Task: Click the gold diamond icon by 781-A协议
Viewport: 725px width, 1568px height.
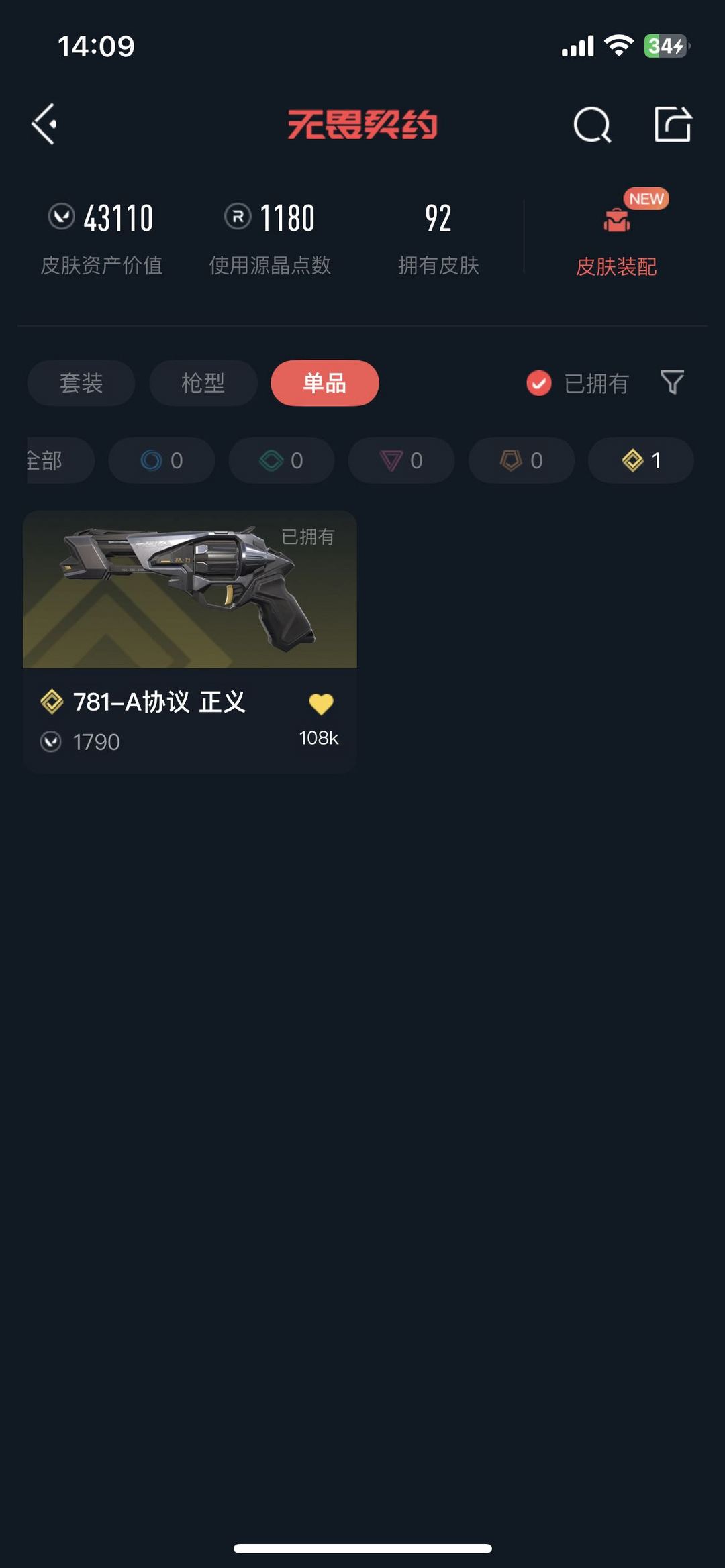Action: click(x=52, y=702)
